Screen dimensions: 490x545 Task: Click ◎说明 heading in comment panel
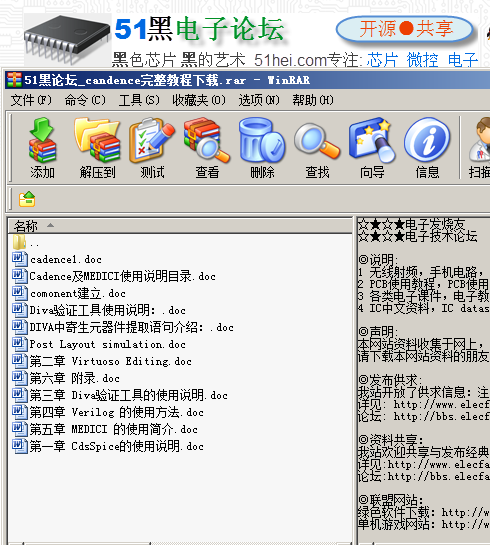coord(378,259)
